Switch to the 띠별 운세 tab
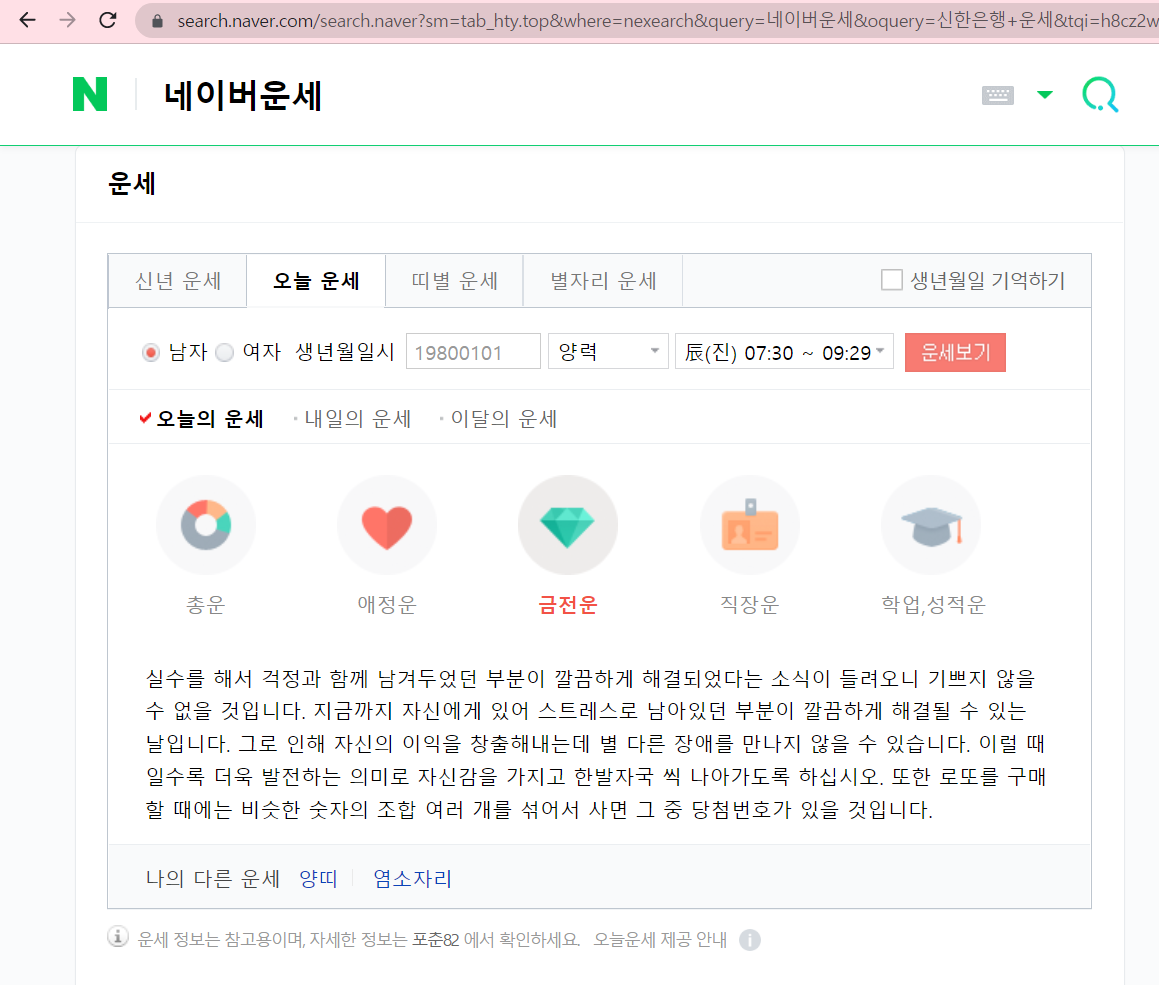 [453, 281]
